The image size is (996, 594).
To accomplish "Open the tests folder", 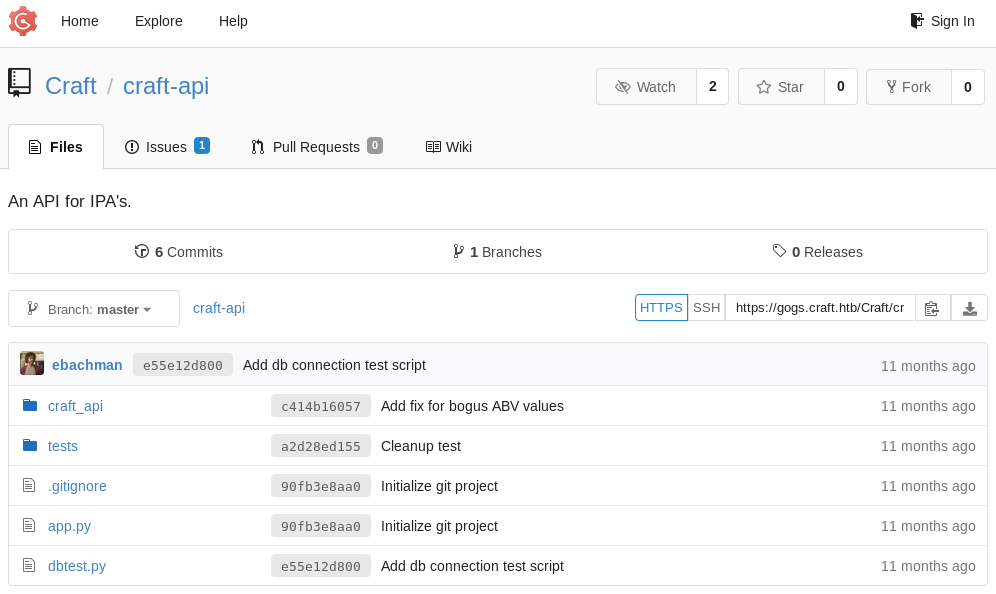I will coord(63,446).
